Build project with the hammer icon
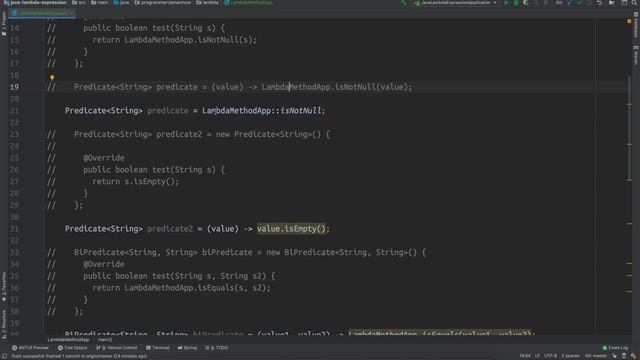The width and height of the screenshot is (640, 360). click(404, 3)
